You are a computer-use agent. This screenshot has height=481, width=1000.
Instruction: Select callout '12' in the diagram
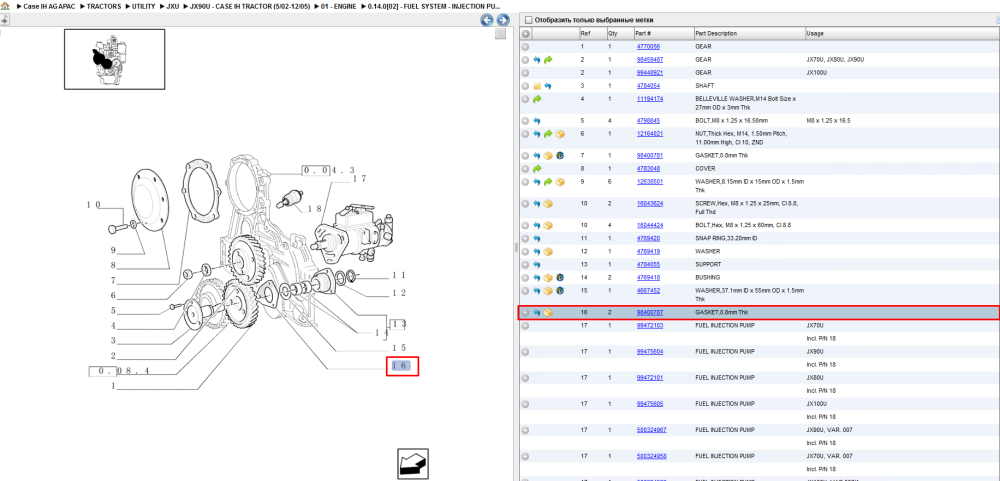(x=399, y=293)
